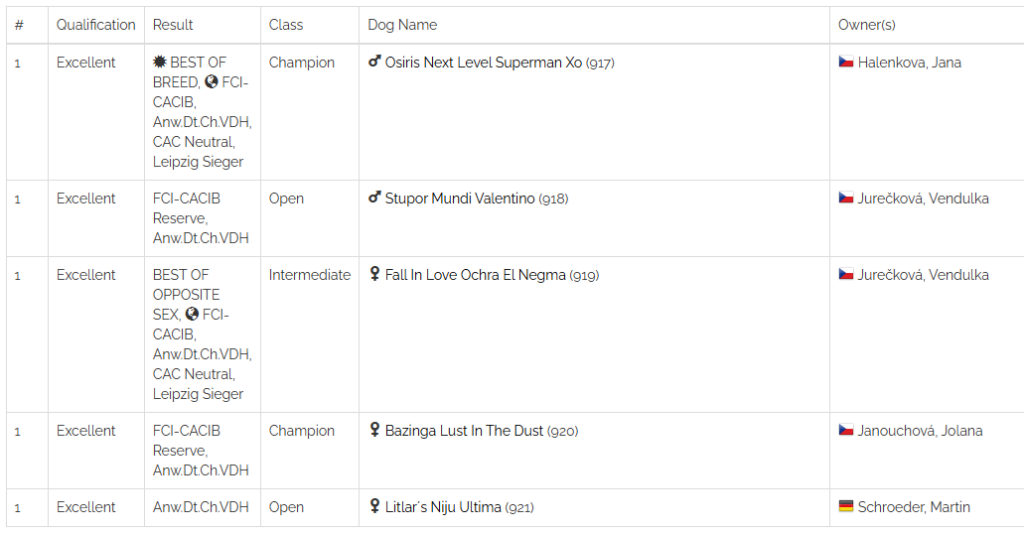Viewport: 1024px width, 533px height.
Task: Click the Czech flag next to Halenkova, Jana
Action: [846, 62]
